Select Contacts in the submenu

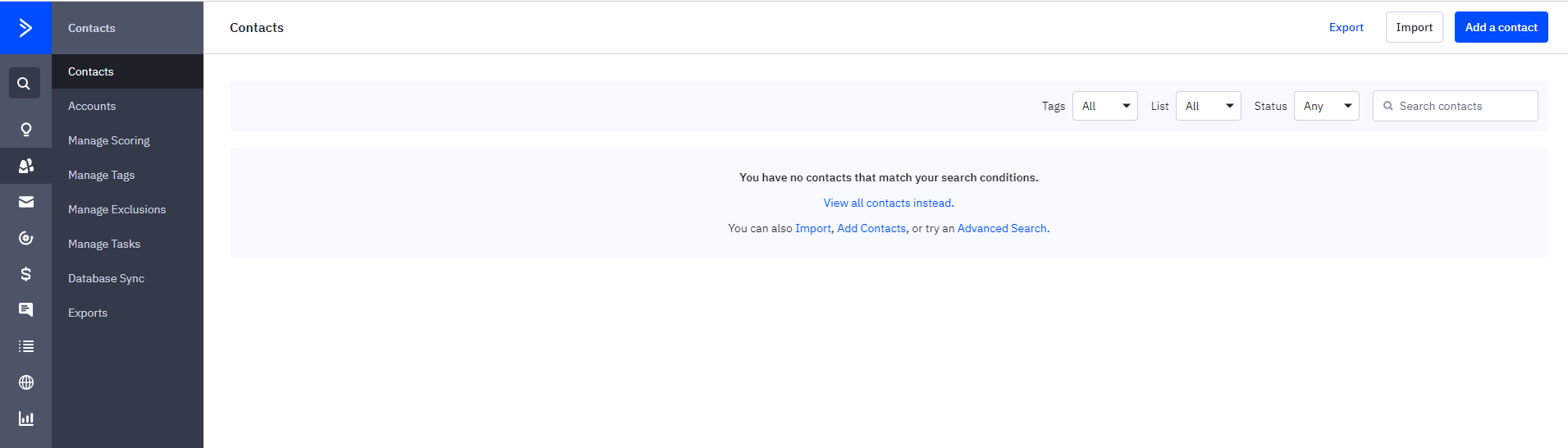pos(127,71)
